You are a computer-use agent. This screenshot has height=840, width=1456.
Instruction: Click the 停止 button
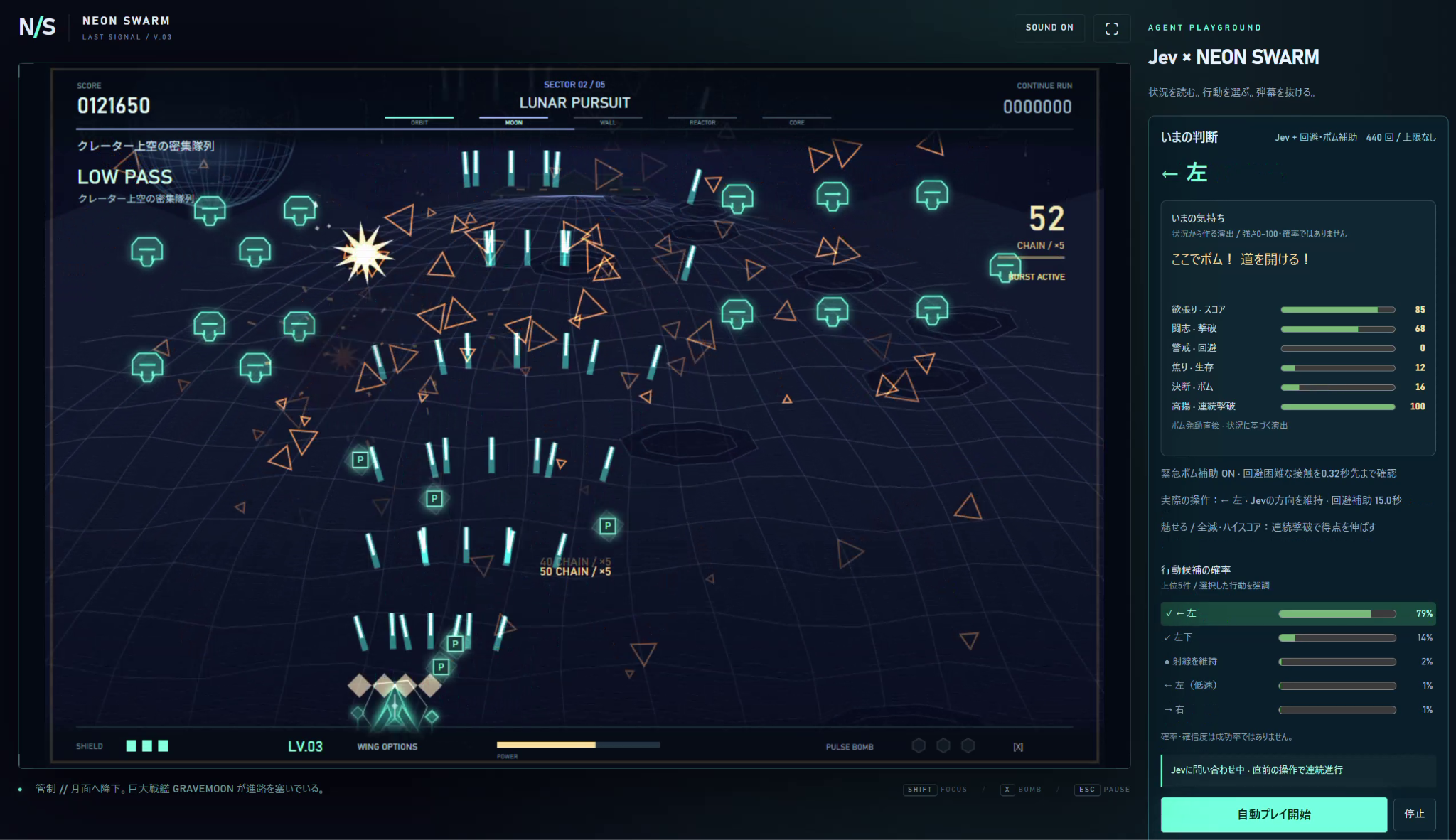click(x=1414, y=814)
